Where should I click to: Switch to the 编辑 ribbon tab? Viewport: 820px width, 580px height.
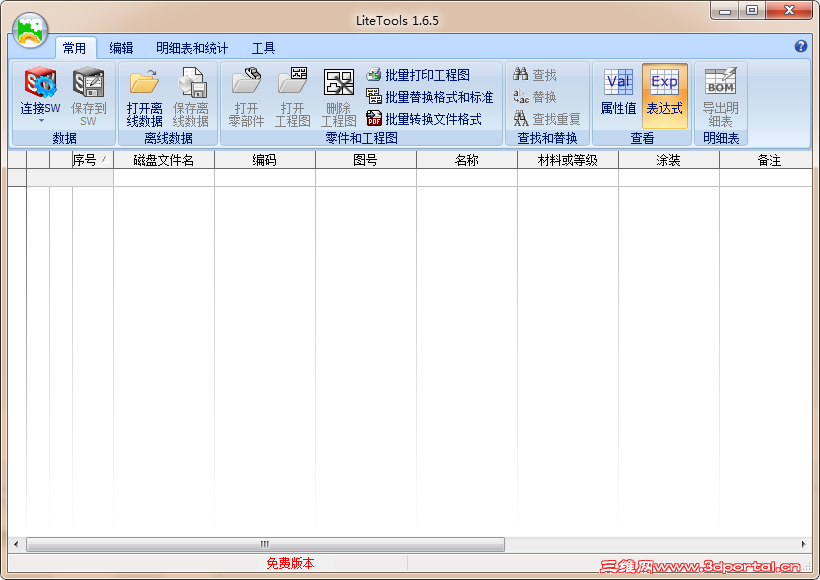[122, 47]
